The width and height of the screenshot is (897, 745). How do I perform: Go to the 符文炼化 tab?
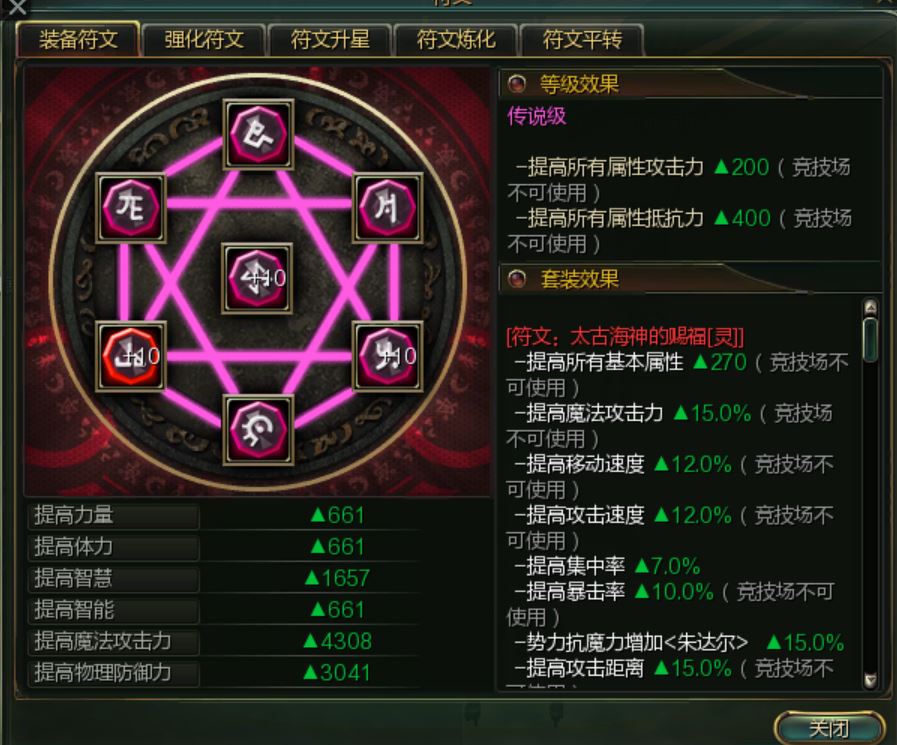pyautogui.click(x=456, y=39)
